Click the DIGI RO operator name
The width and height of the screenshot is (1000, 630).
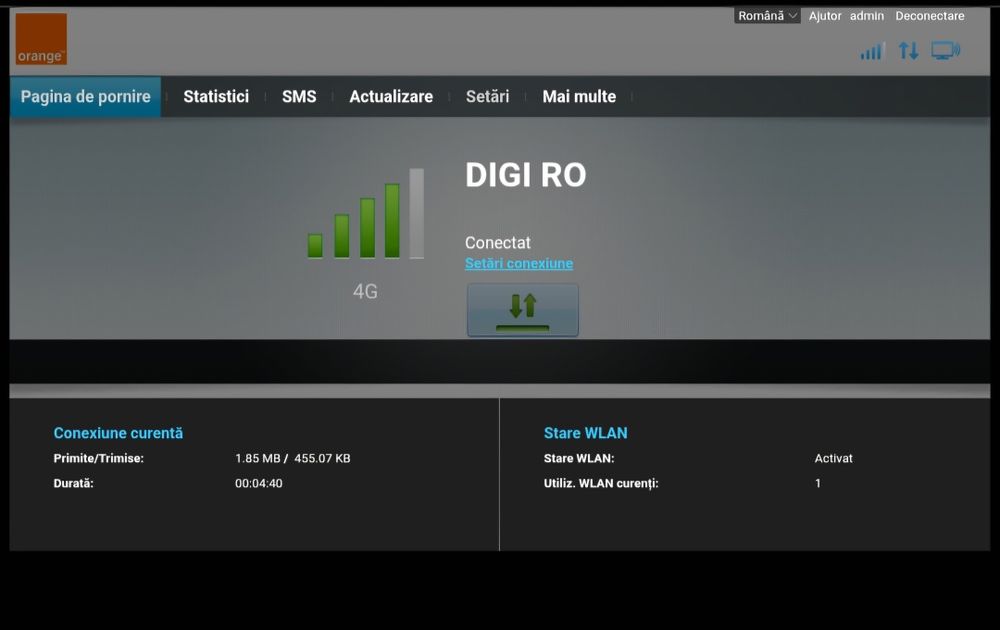tap(526, 175)
